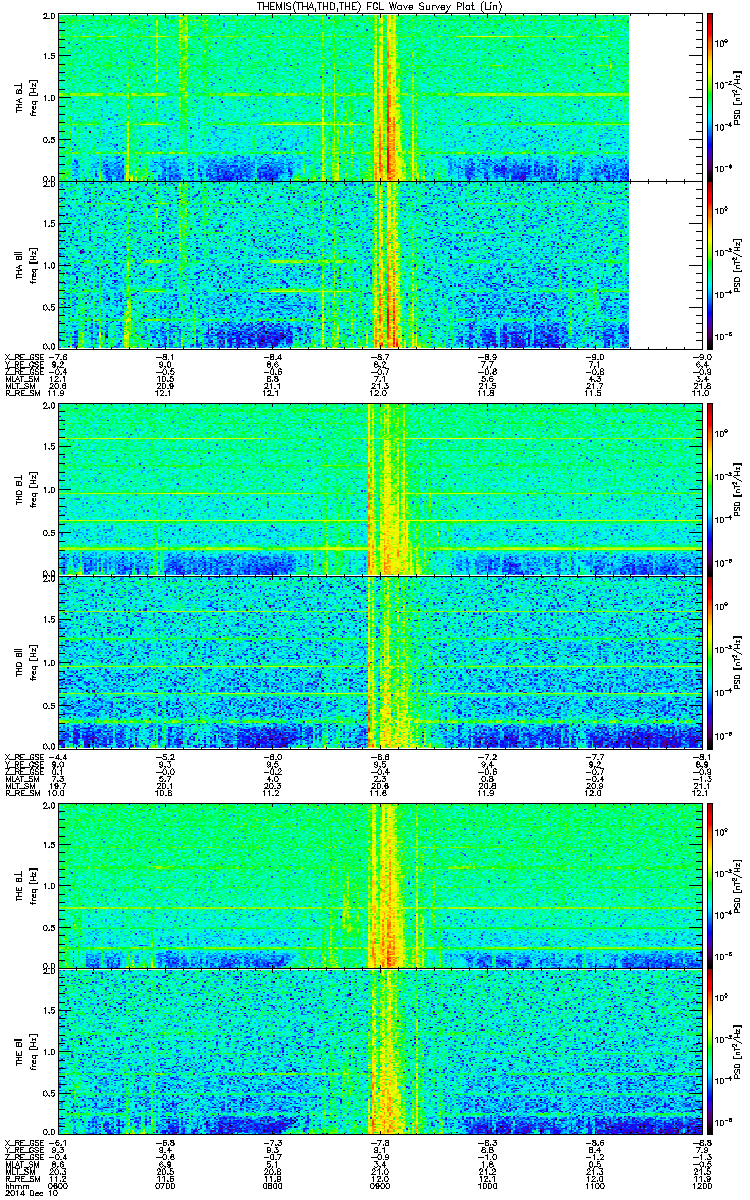Select the THD BL spectrogram panel

(382, 491)
